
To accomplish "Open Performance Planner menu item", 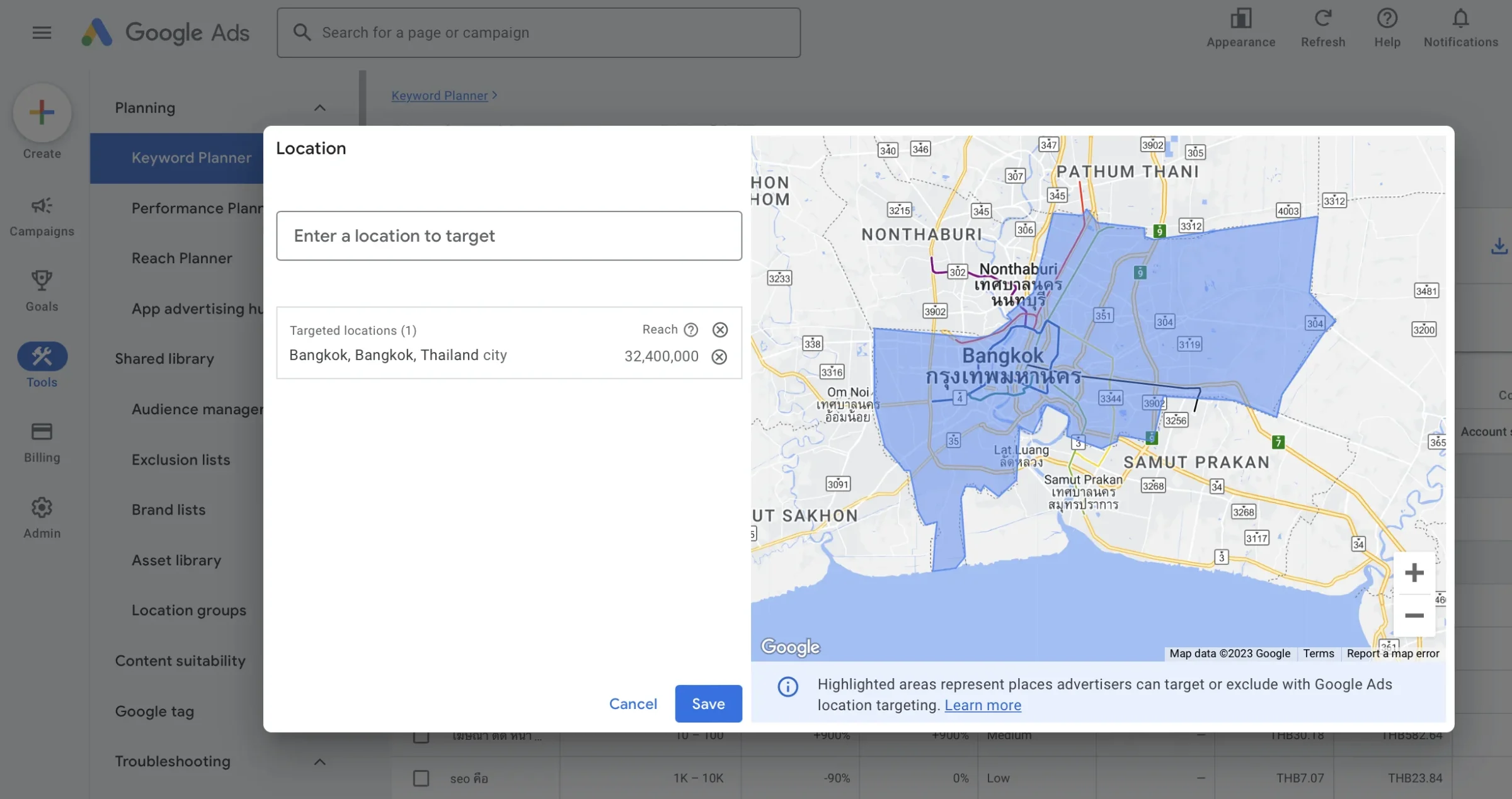I will pos(197,208).
